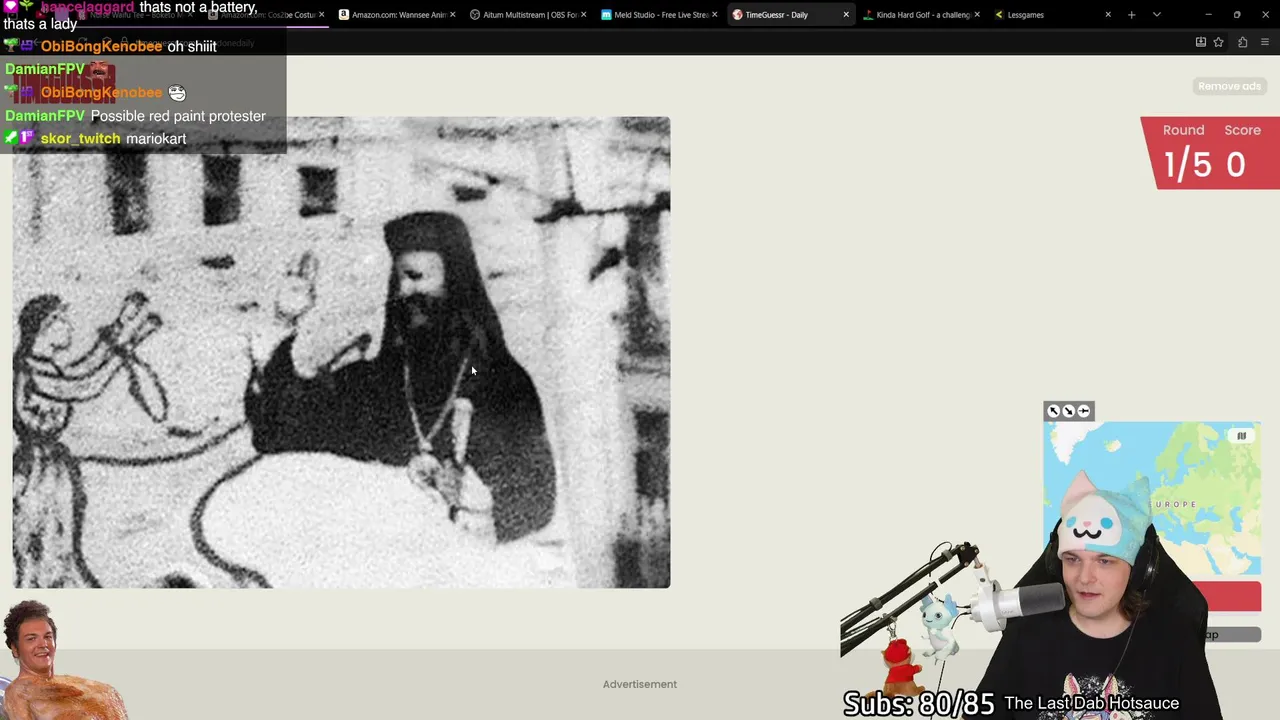This screenshot has height=720, width=1280.
Task: Close the TimeGuessr - Daily tab
Action: 846,15
